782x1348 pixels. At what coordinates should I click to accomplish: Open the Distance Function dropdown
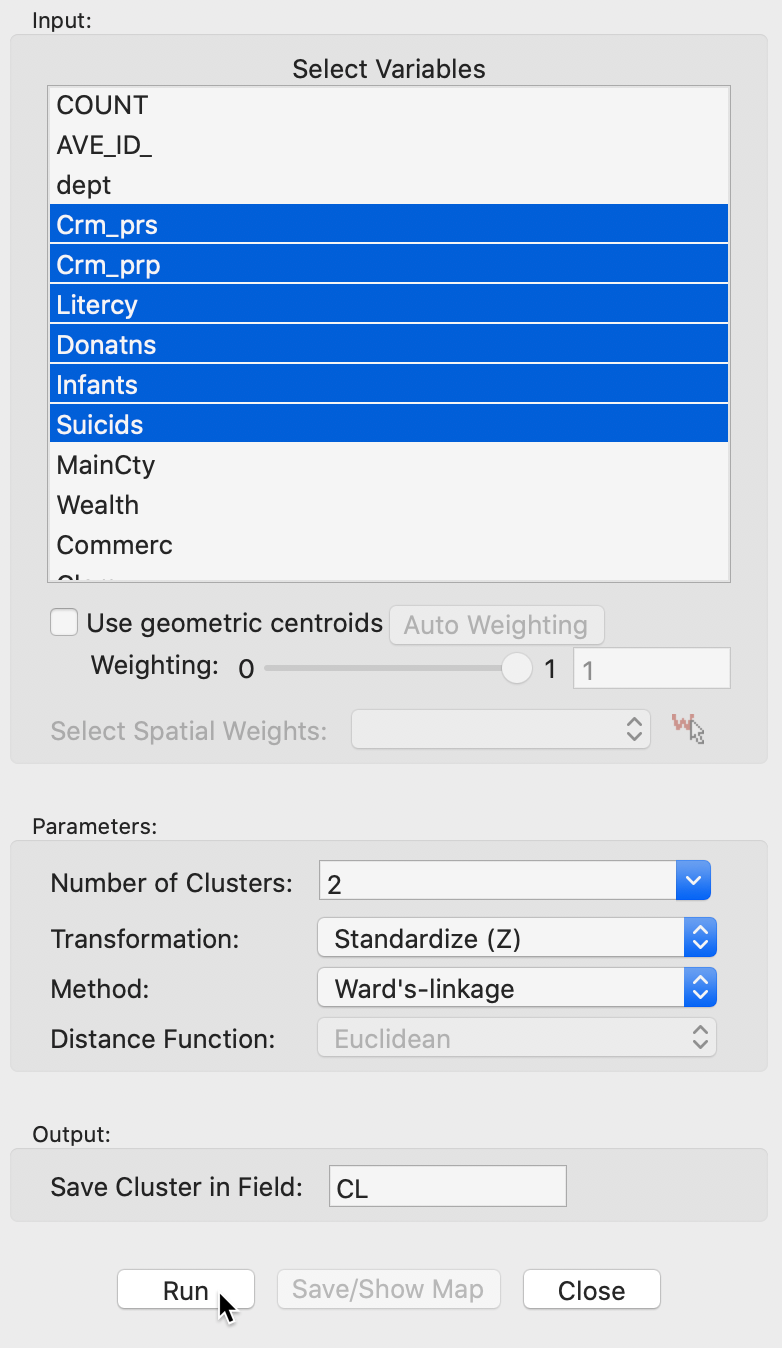(x=516, y=1039)
